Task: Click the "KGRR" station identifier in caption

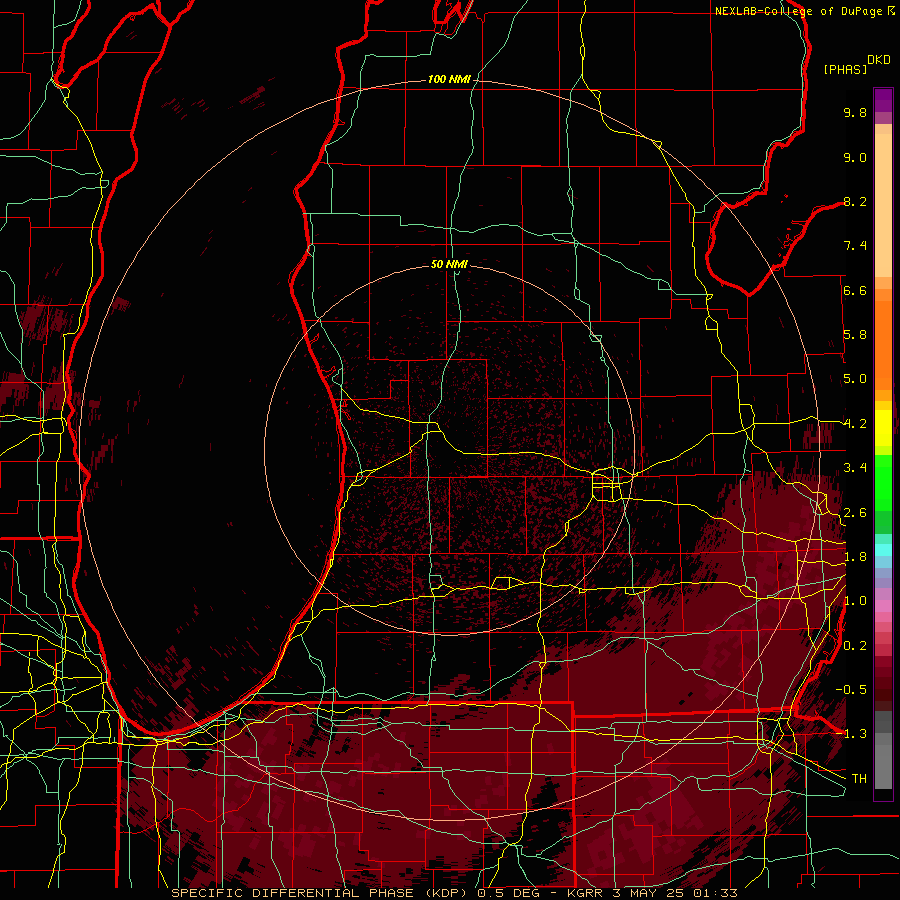Action: [584, 893]
